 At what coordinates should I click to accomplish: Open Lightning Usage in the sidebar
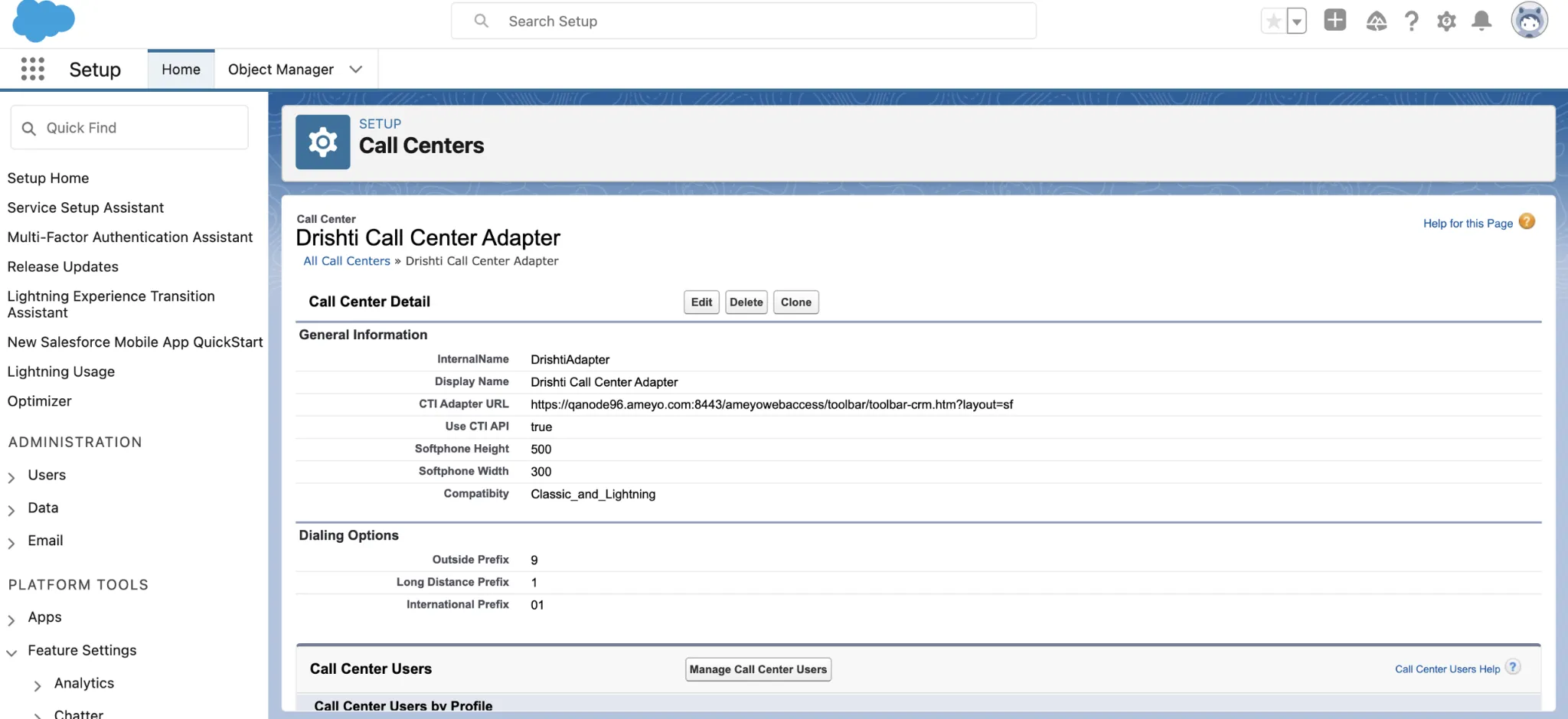61,372
